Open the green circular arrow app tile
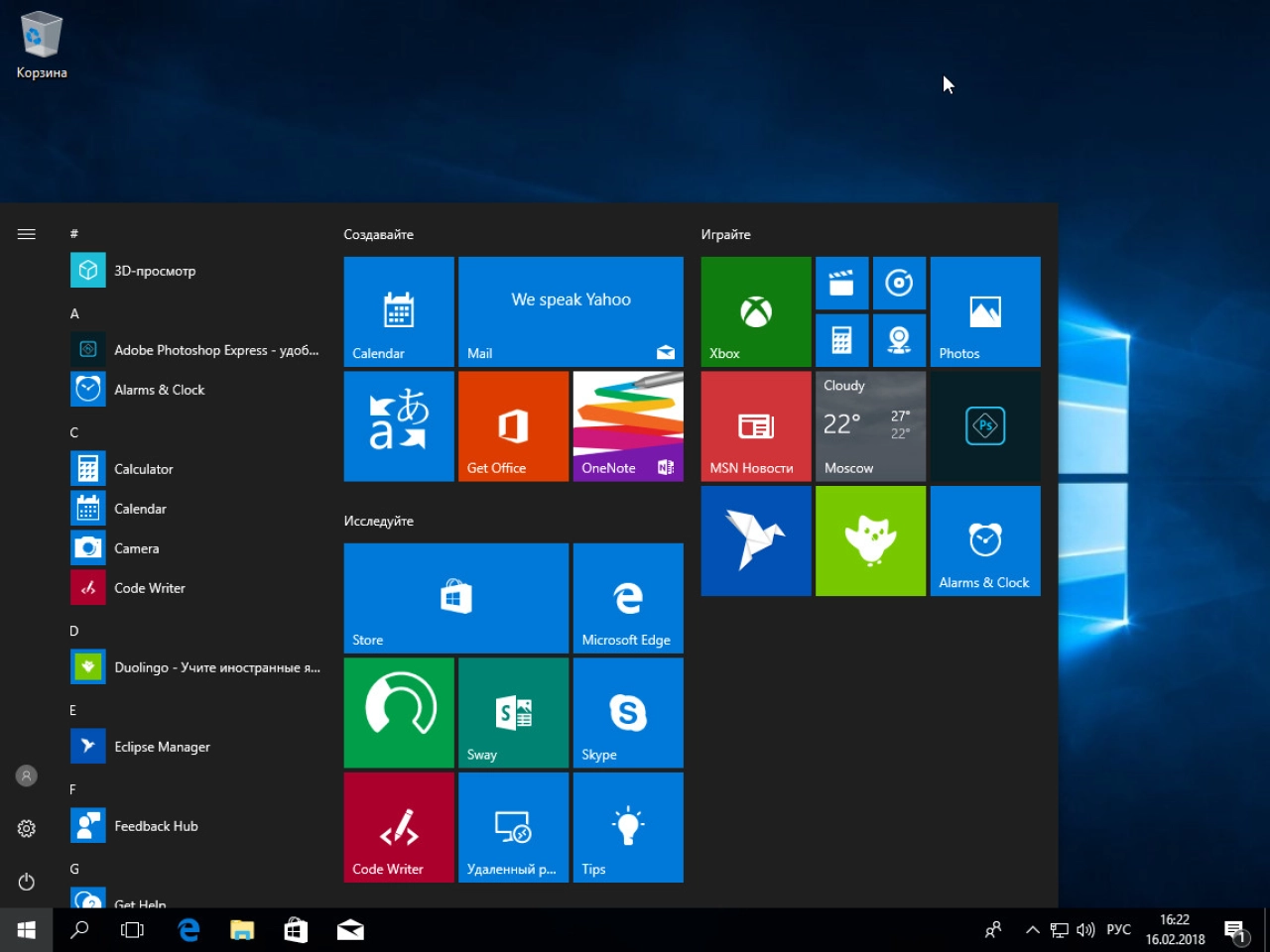The image size is (1270, 952). pos(399,713)
